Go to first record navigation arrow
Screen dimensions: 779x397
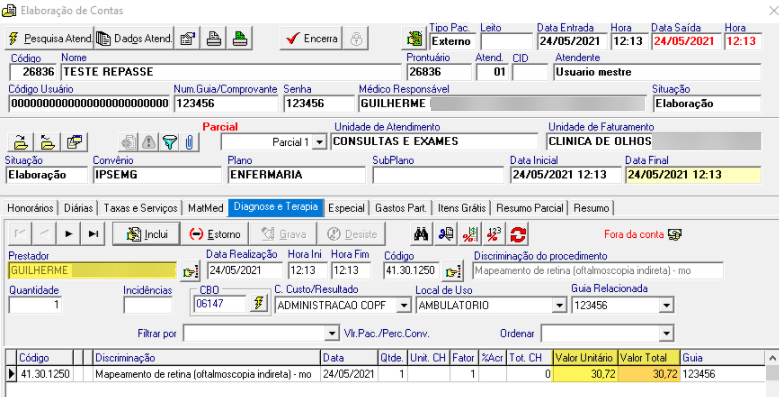(x=20, y=234)
